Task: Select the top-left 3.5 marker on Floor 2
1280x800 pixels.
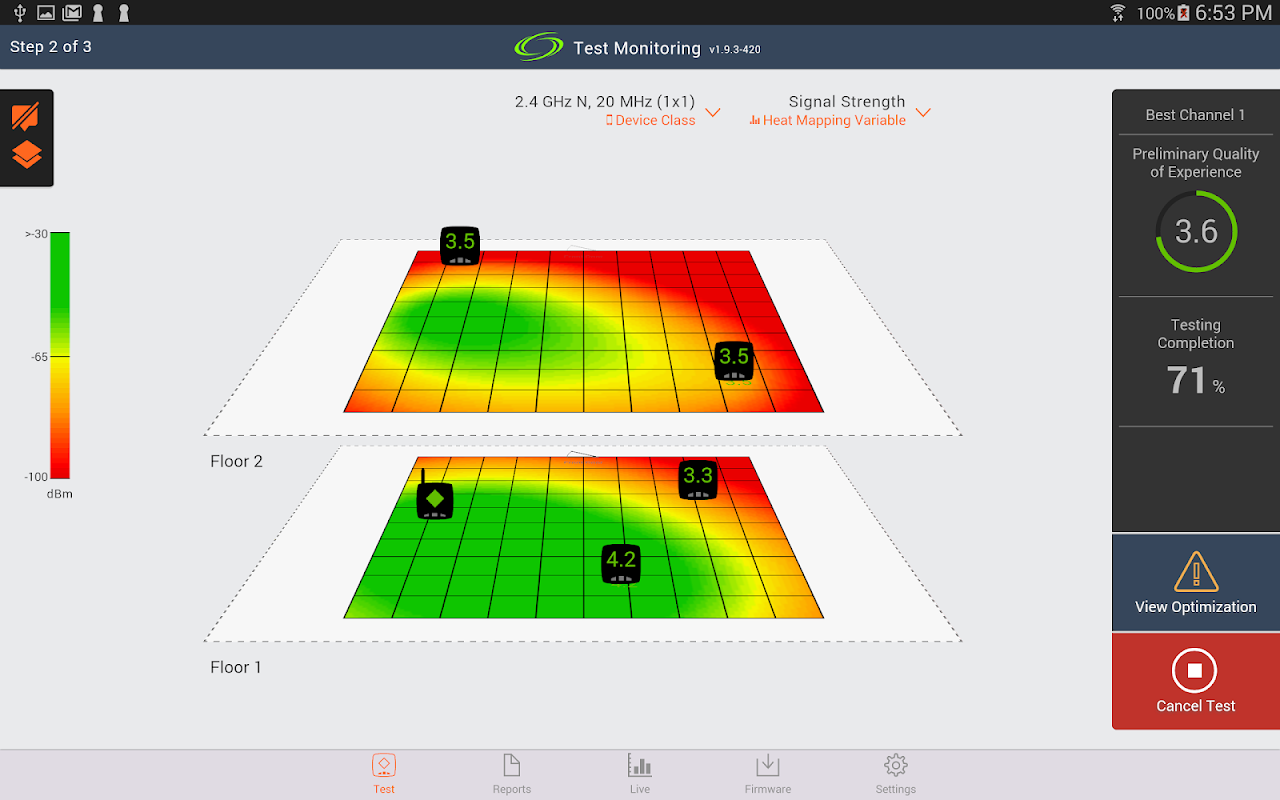Action: [x=460, y=245]
